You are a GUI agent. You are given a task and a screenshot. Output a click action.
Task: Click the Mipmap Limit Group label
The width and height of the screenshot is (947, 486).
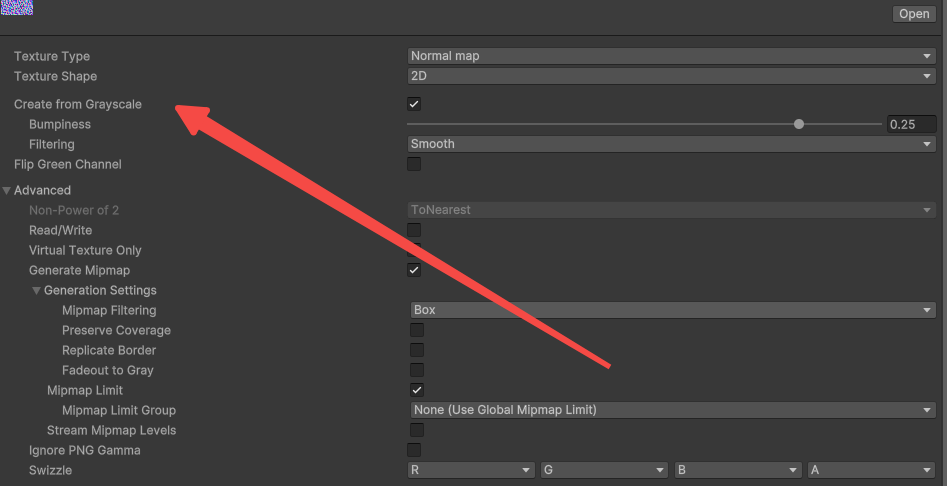pyautogui.click(x=119, y=411)
